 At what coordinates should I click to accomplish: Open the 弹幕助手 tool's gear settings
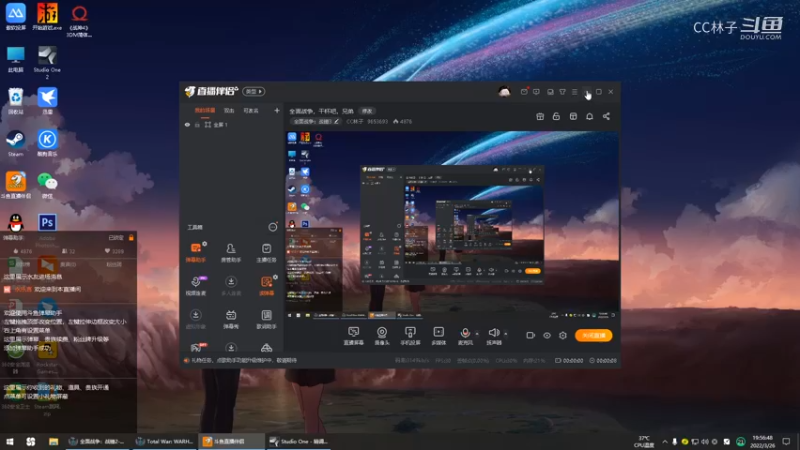tap(205, 244)
